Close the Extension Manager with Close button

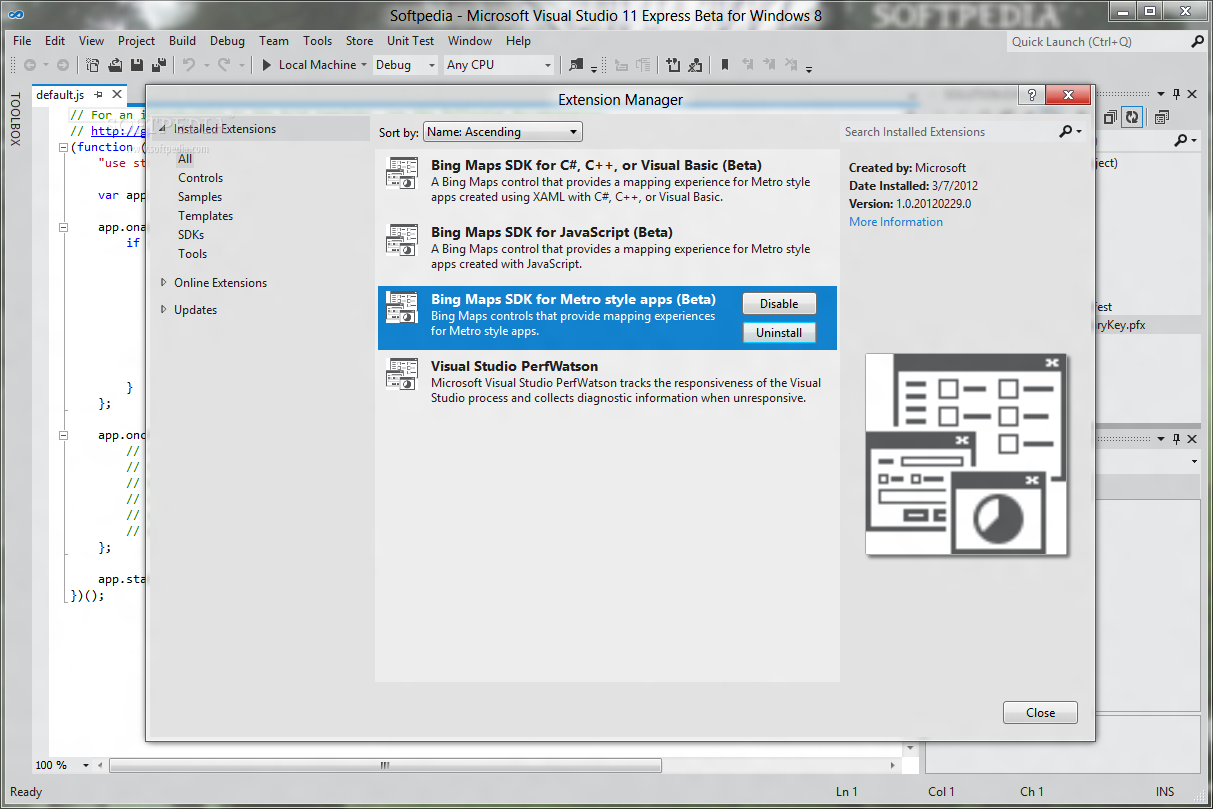(1040, 713)
